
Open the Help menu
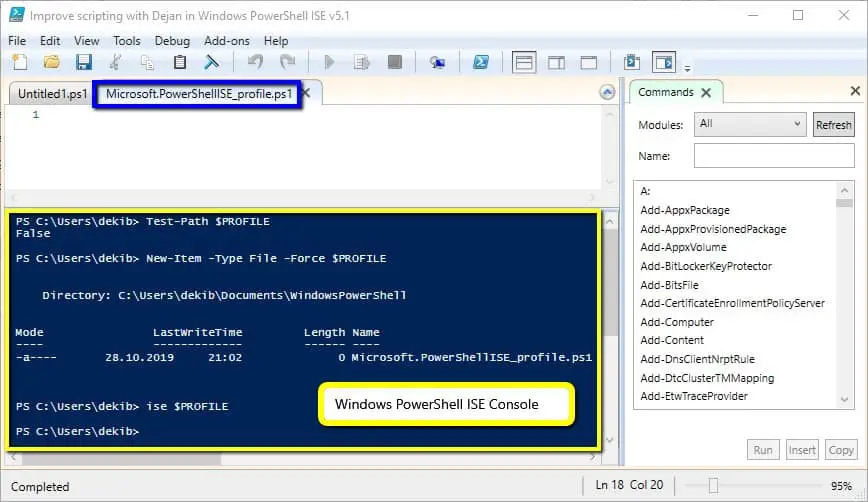(x=276, y=41)
